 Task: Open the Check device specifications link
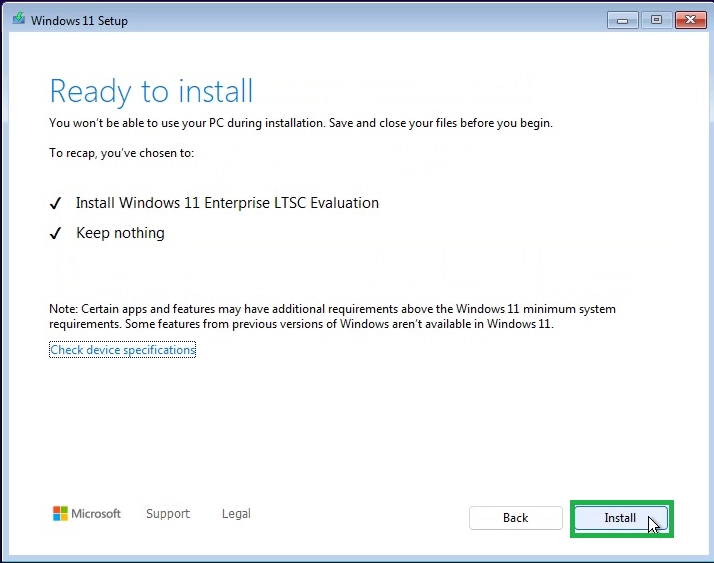coord(122,350)
